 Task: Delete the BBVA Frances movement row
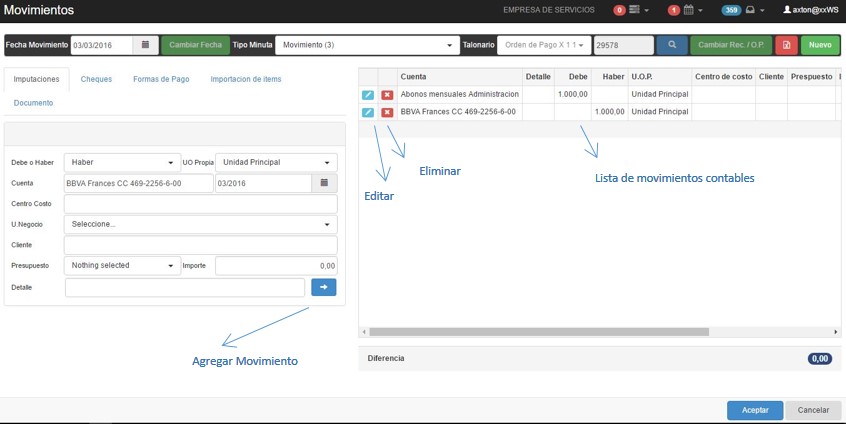click(x=387, y=112)
